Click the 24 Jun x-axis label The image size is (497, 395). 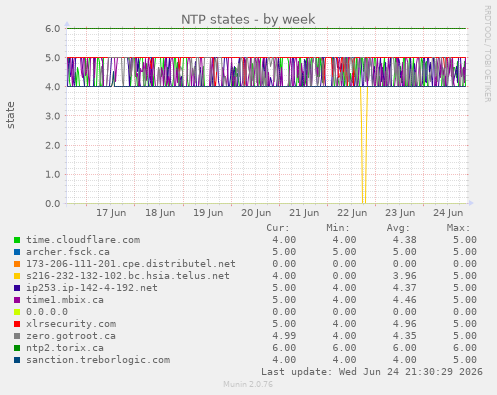tap(448, 213)
